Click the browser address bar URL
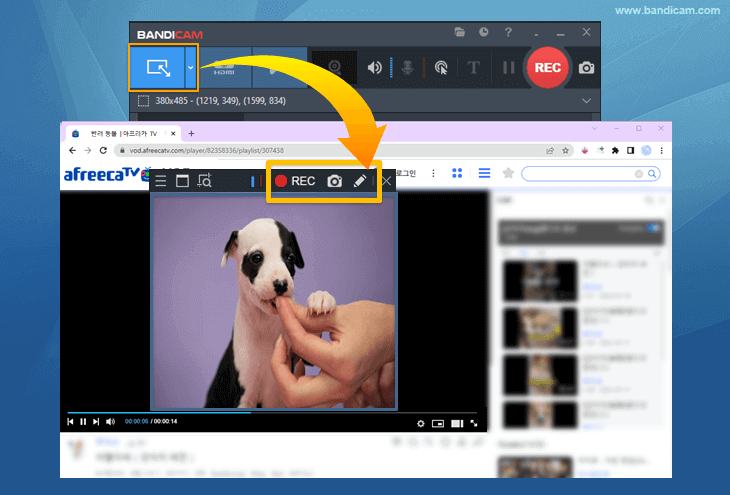Viewport: 730px width, 495px height. 207,150
